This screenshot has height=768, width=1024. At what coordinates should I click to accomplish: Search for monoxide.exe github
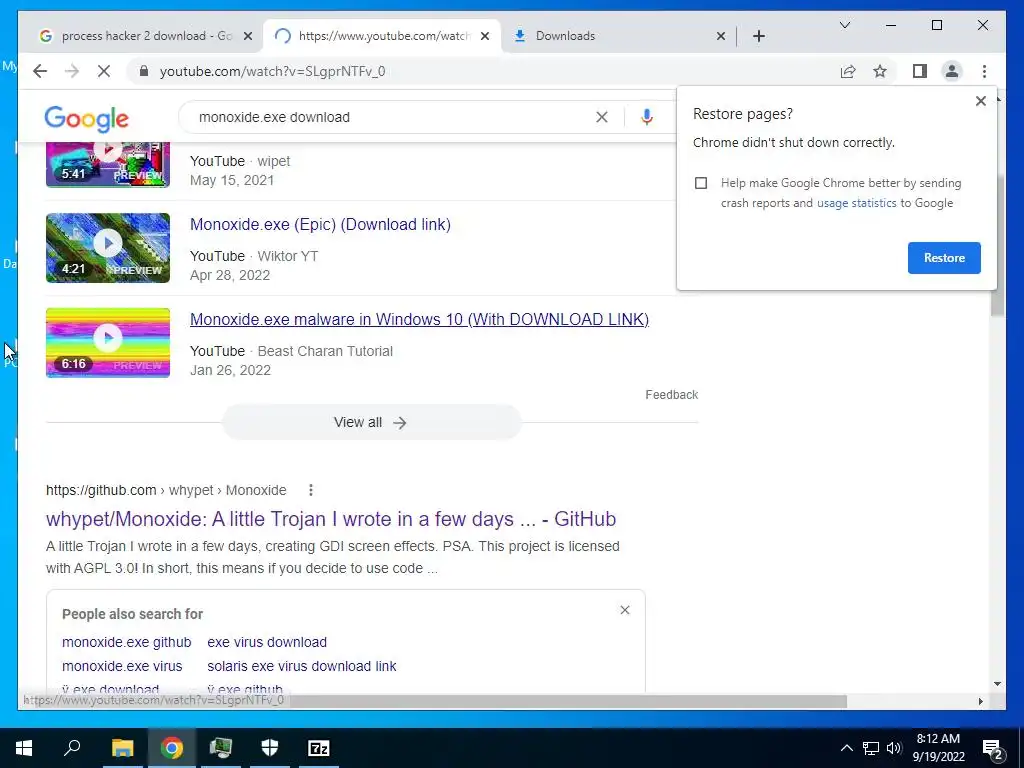point(127,642)
